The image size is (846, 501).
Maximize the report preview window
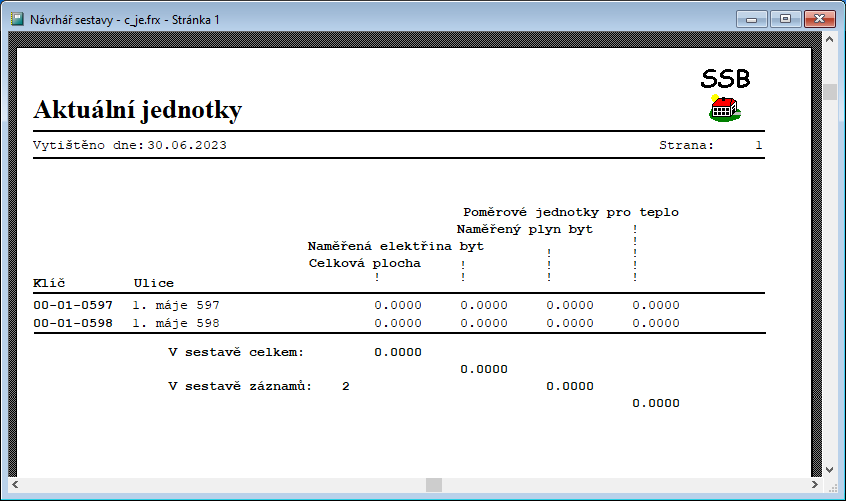pos(784,18)
